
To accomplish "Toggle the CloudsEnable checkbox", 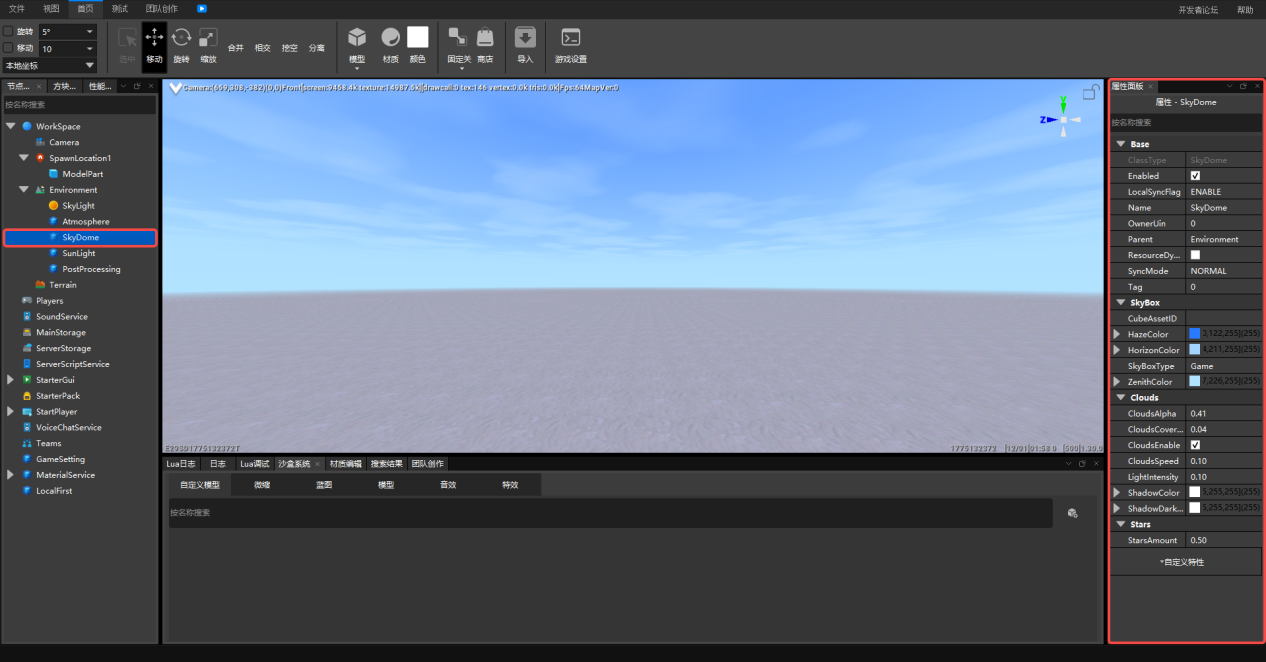I will [x=1195, y=445].
